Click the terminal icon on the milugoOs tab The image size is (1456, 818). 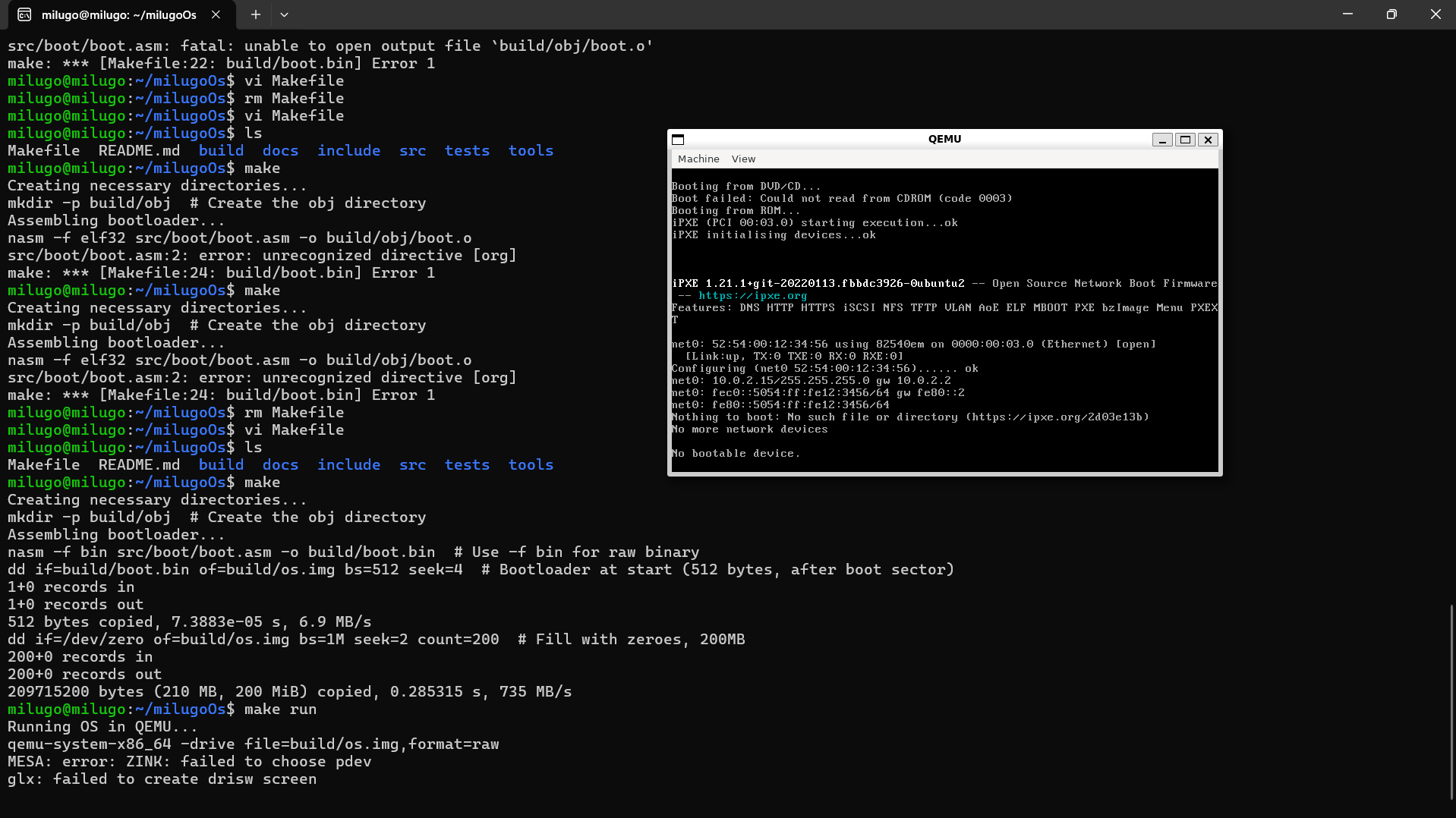(x=25, y=14)
